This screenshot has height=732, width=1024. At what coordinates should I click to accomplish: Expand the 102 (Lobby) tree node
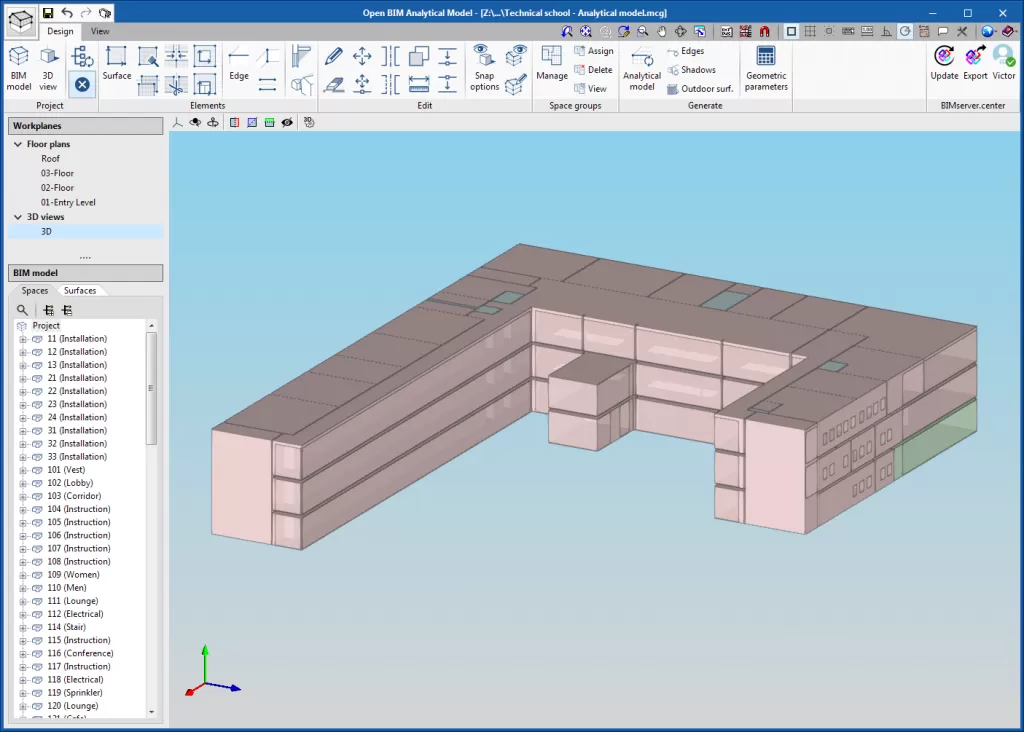[22, 483]
